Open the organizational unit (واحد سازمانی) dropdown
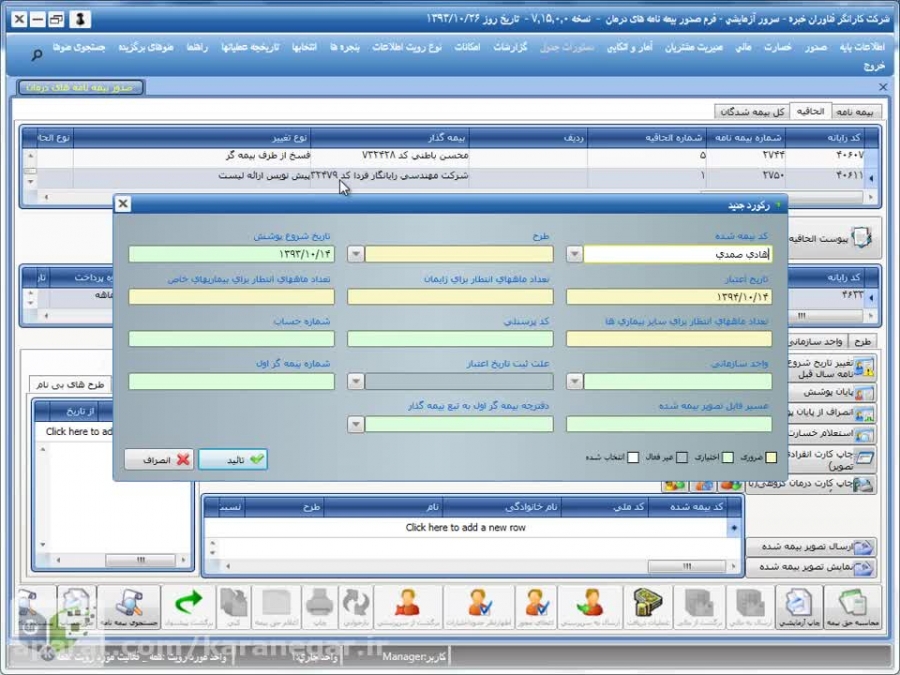Viewport: 900px width, 675px height. click(x=574, y=381)
